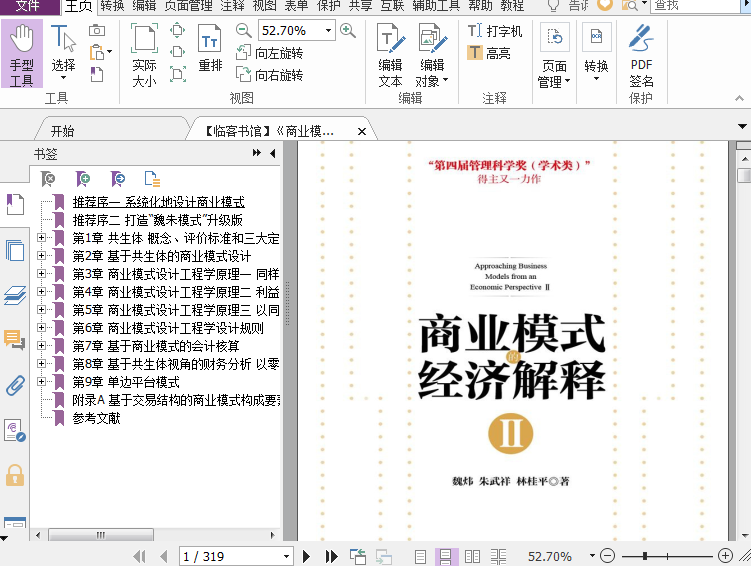The height and width of the screenshot is (566, 751).
Task: Open the Comments side panel icon
Action: pyautogui.click(x=15, y=340)
